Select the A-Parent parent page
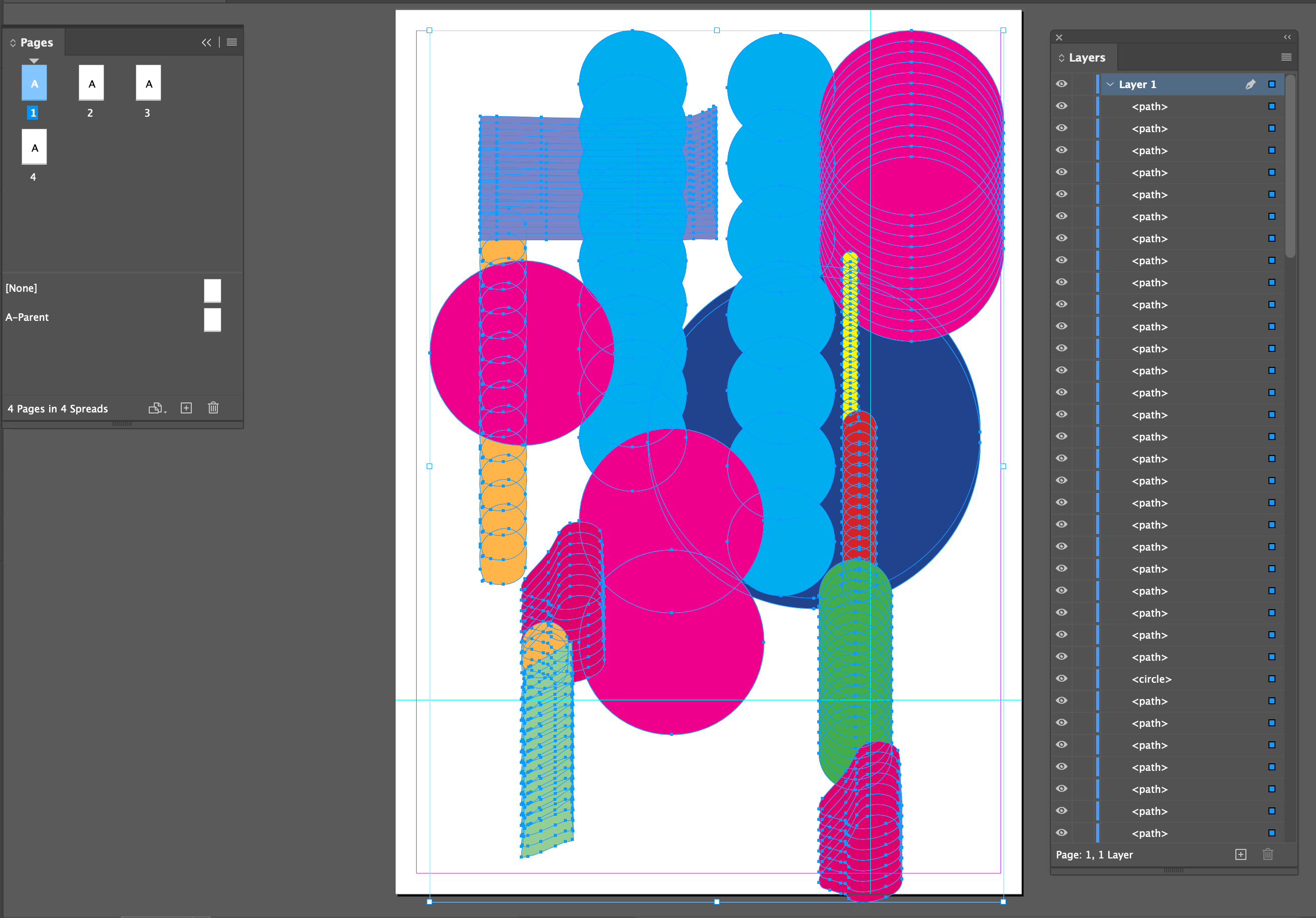Screen dimensions: 1316x918 (x=28, y=317)
